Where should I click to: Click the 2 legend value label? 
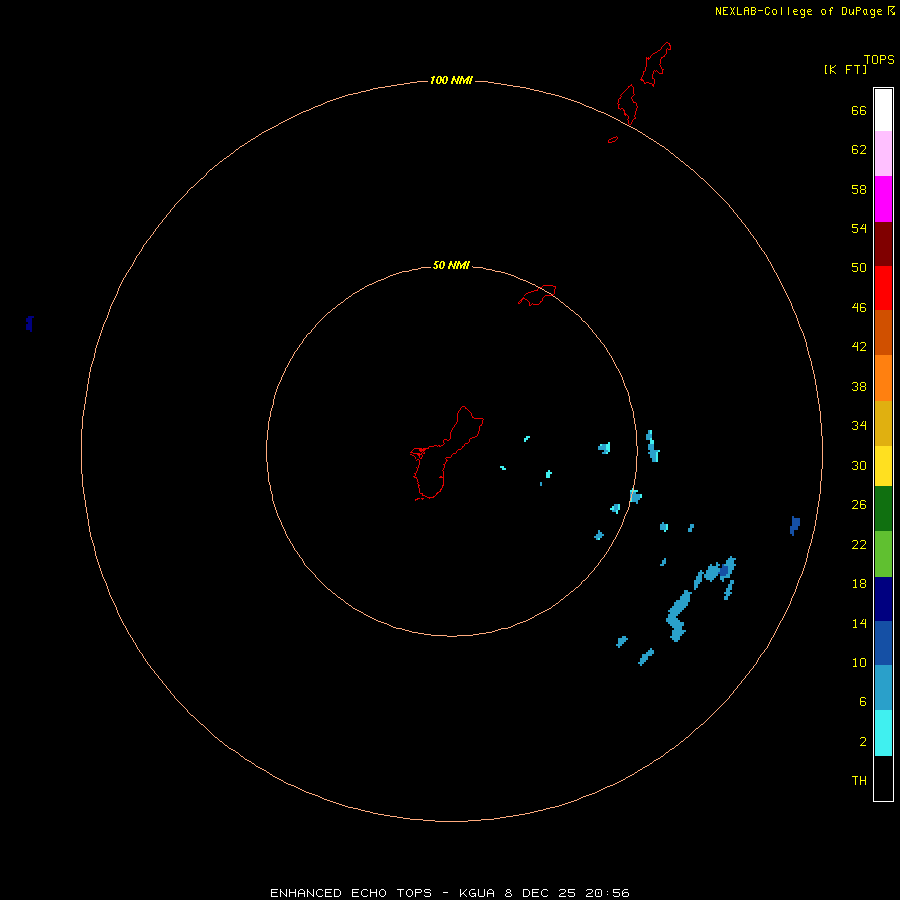(863, 742)
